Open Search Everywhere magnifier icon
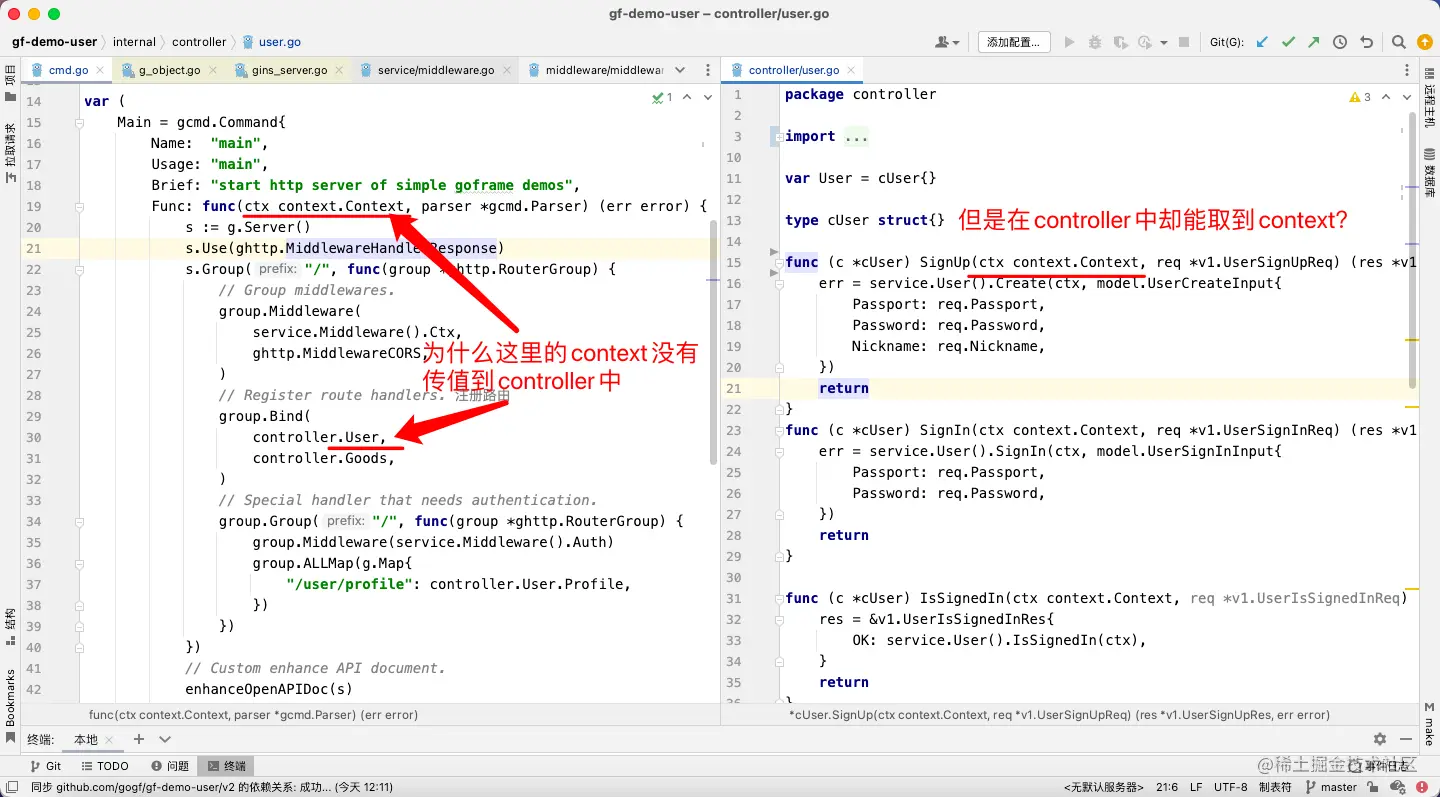The height and width of the screenshot is (797, 1440). tap(1399, 42)
